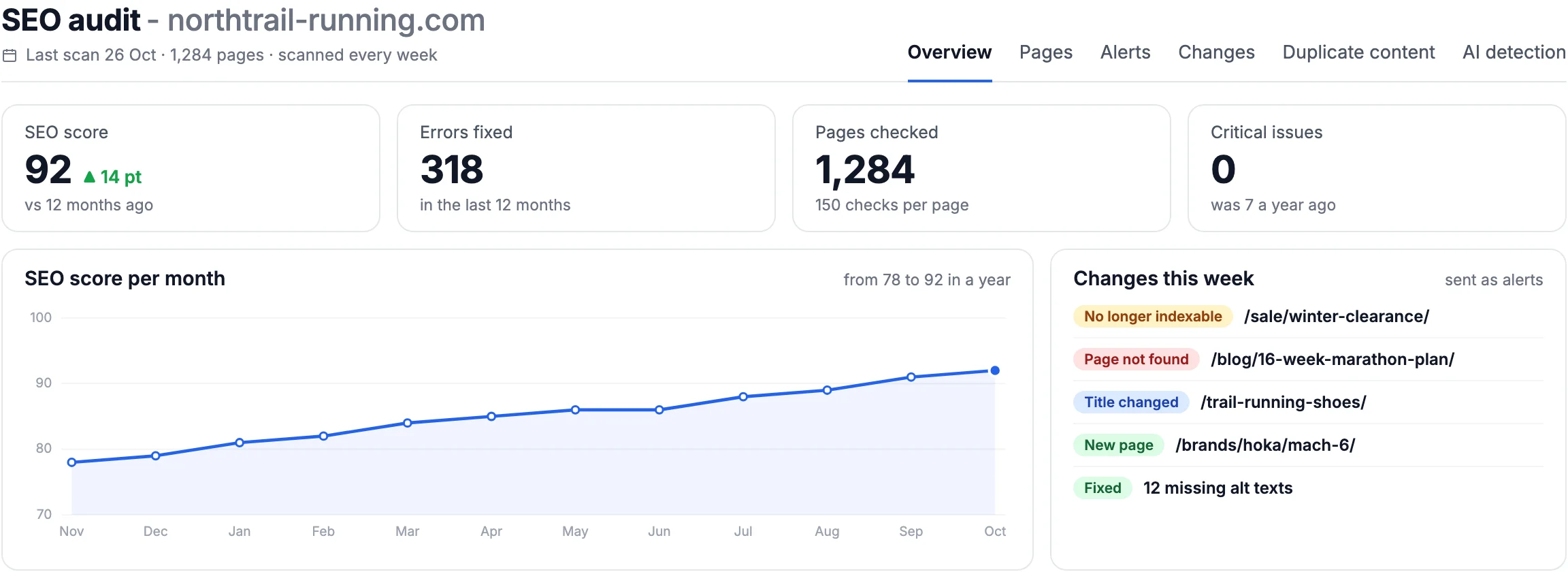Screen dimensions: 1568x572
Task: Click the New page badge
Action: click(1119, 445)
